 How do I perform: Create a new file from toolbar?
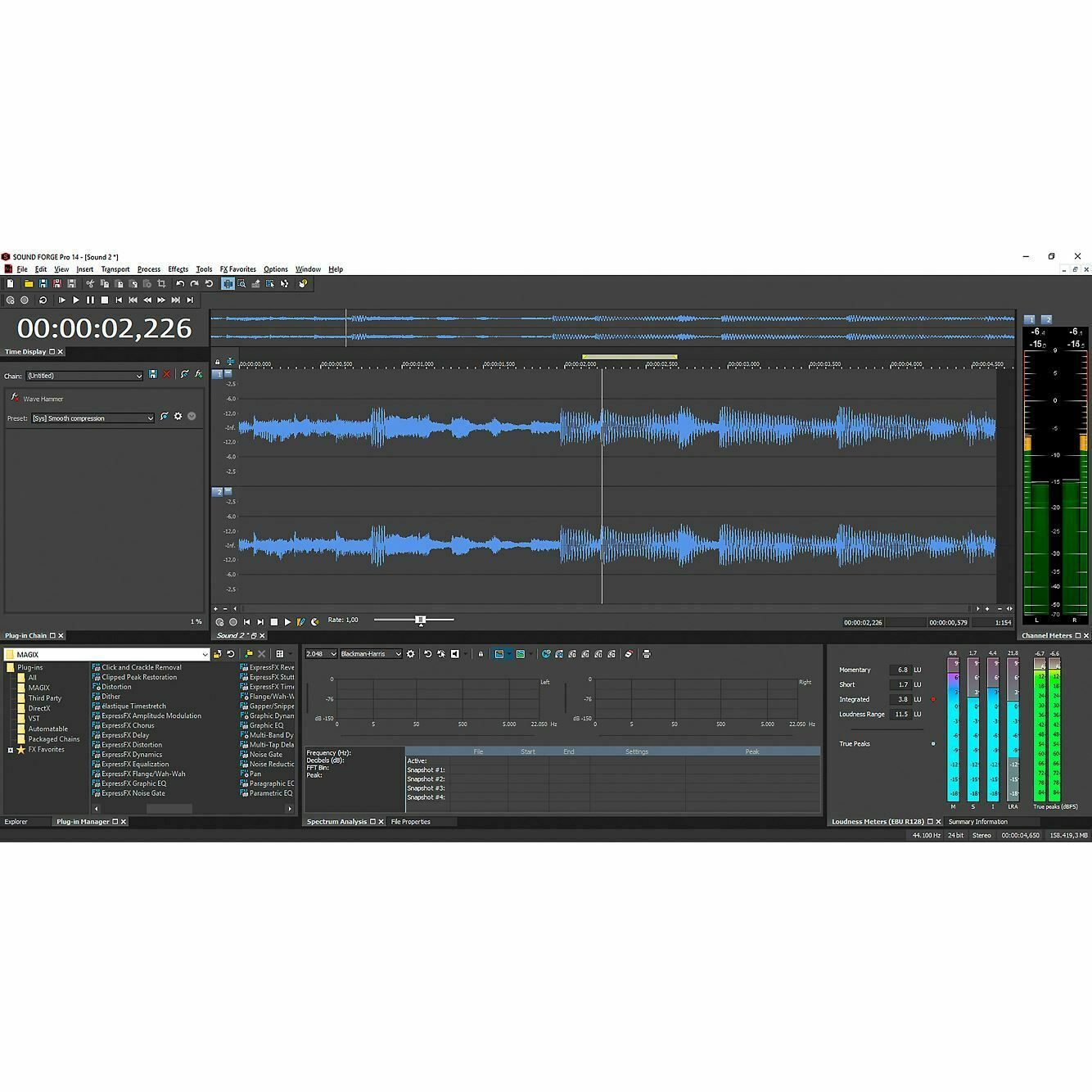click(x=11, y=284)
